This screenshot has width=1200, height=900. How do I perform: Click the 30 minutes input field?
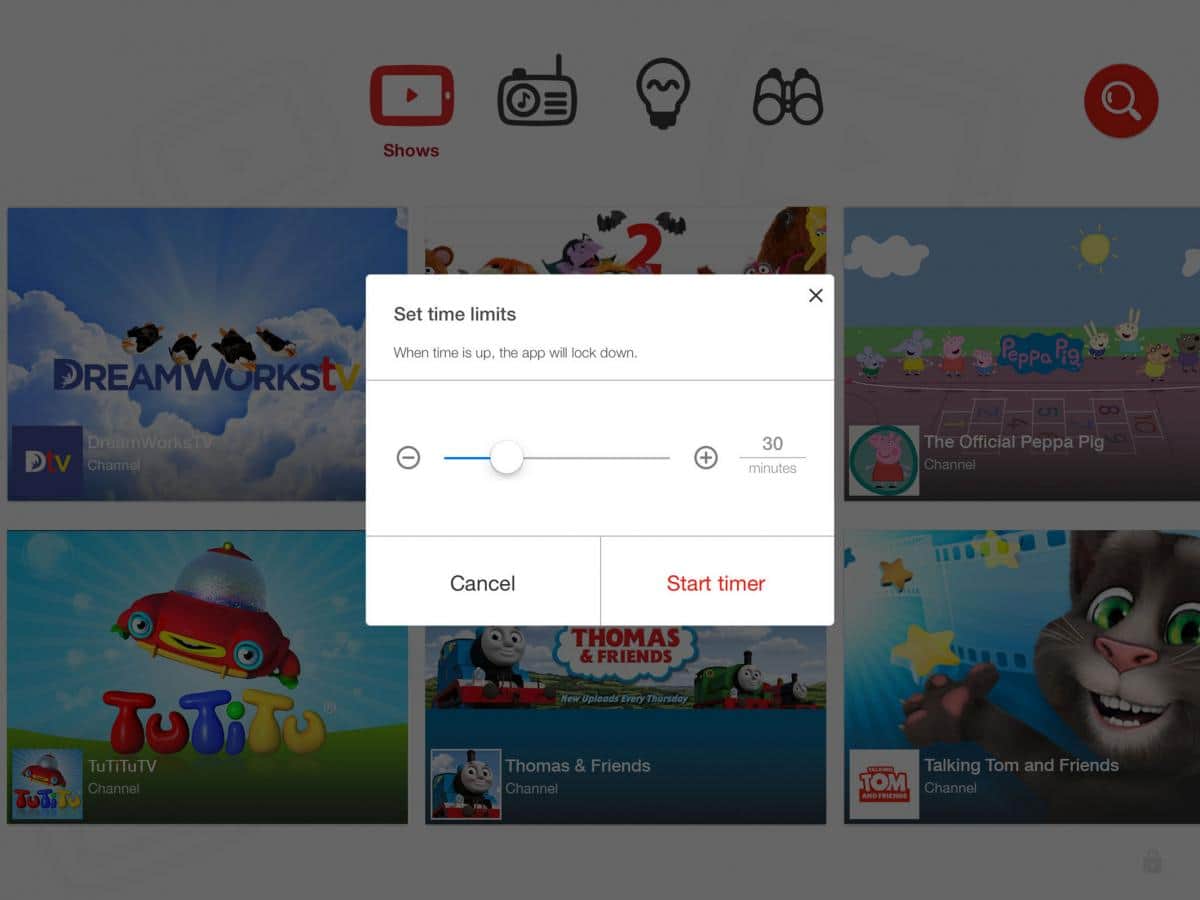772,444
